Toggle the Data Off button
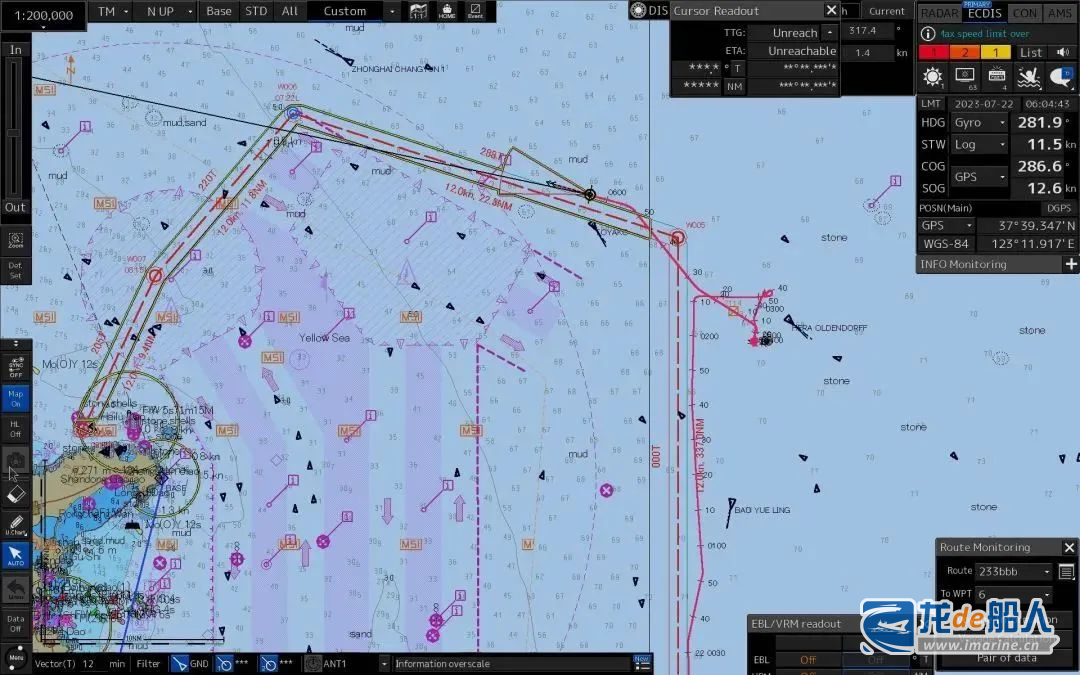1080x675 pixels. point(15,623)
